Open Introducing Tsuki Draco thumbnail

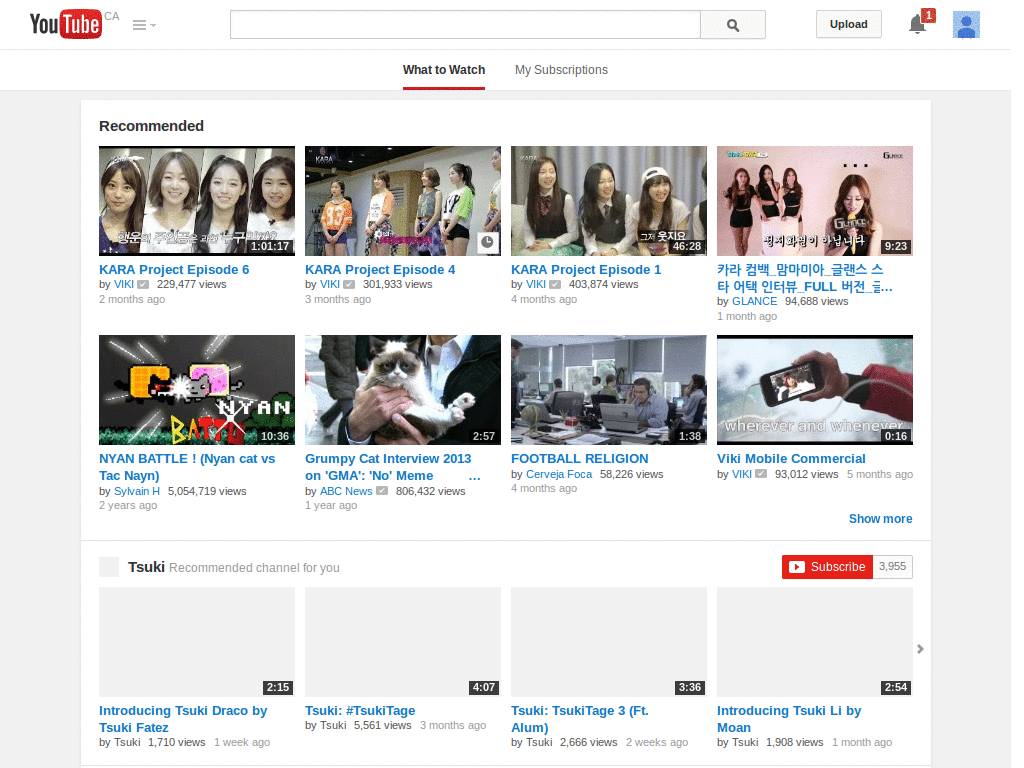coord(197,642)
